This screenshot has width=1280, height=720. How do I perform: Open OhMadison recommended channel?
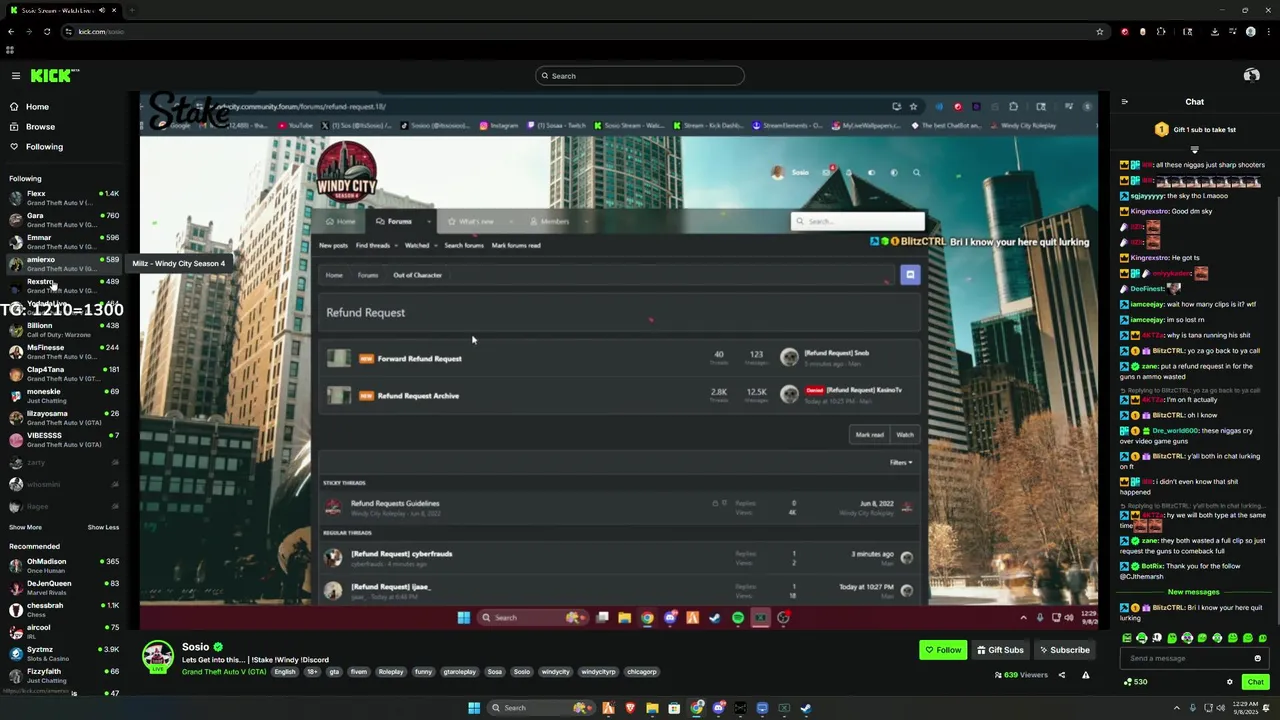pyautogui.click(x=64, y=566)
